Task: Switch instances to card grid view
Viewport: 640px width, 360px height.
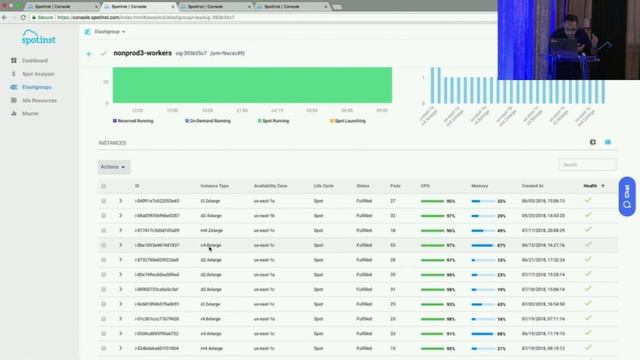Action: tap(593, 142)
